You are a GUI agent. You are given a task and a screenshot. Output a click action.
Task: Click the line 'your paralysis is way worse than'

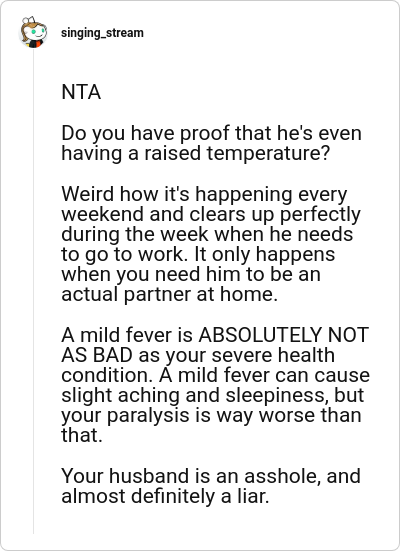(x=211, y=415)
